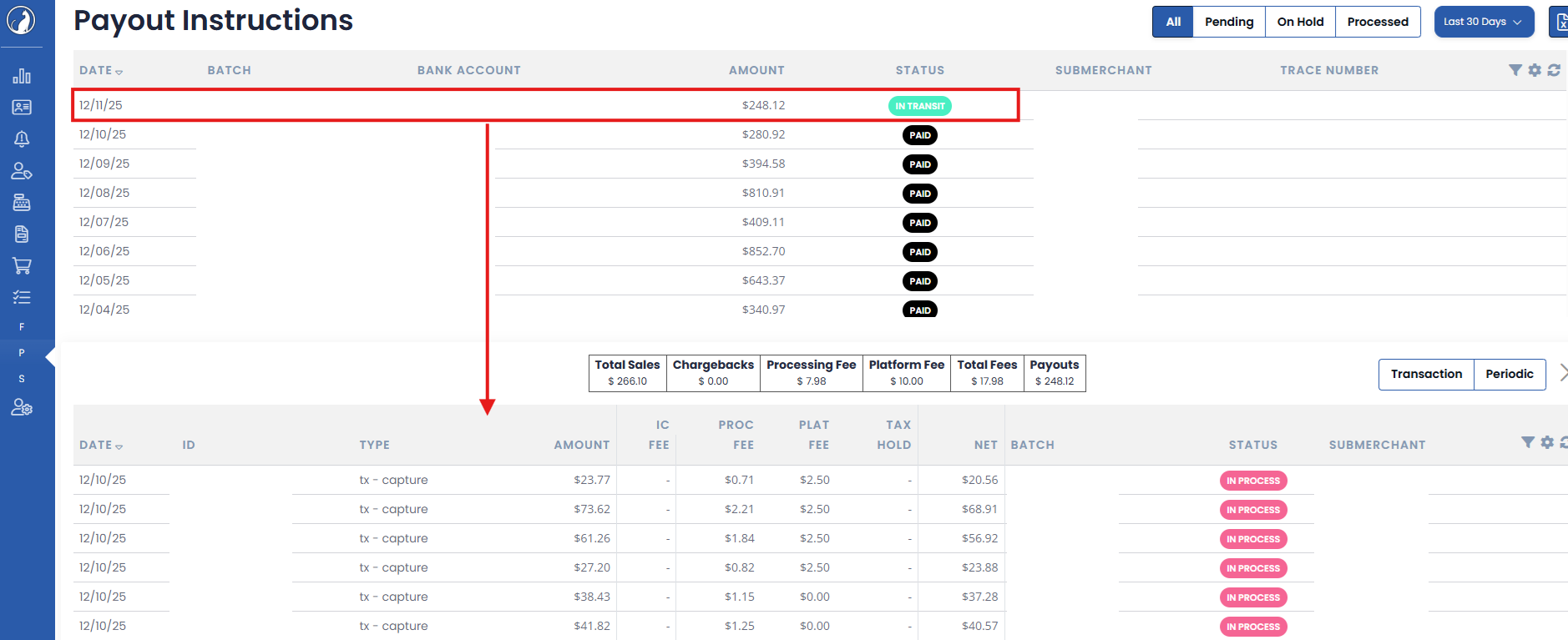
Task: Open the checklist icon in sidebar
Action: [x=22, y=297]
